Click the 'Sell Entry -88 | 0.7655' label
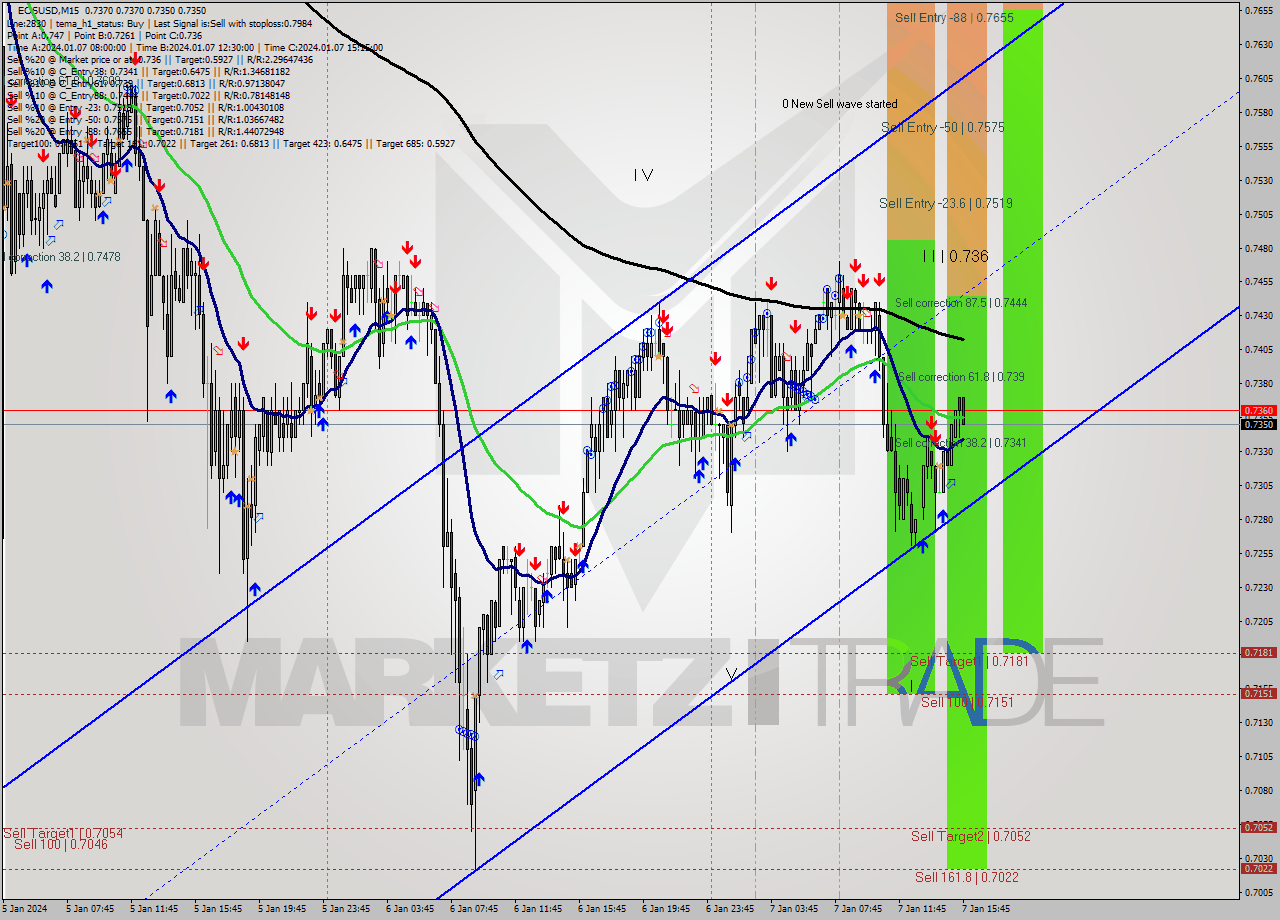The width and height of the screenshot is (1280, 920). [954, 18]
